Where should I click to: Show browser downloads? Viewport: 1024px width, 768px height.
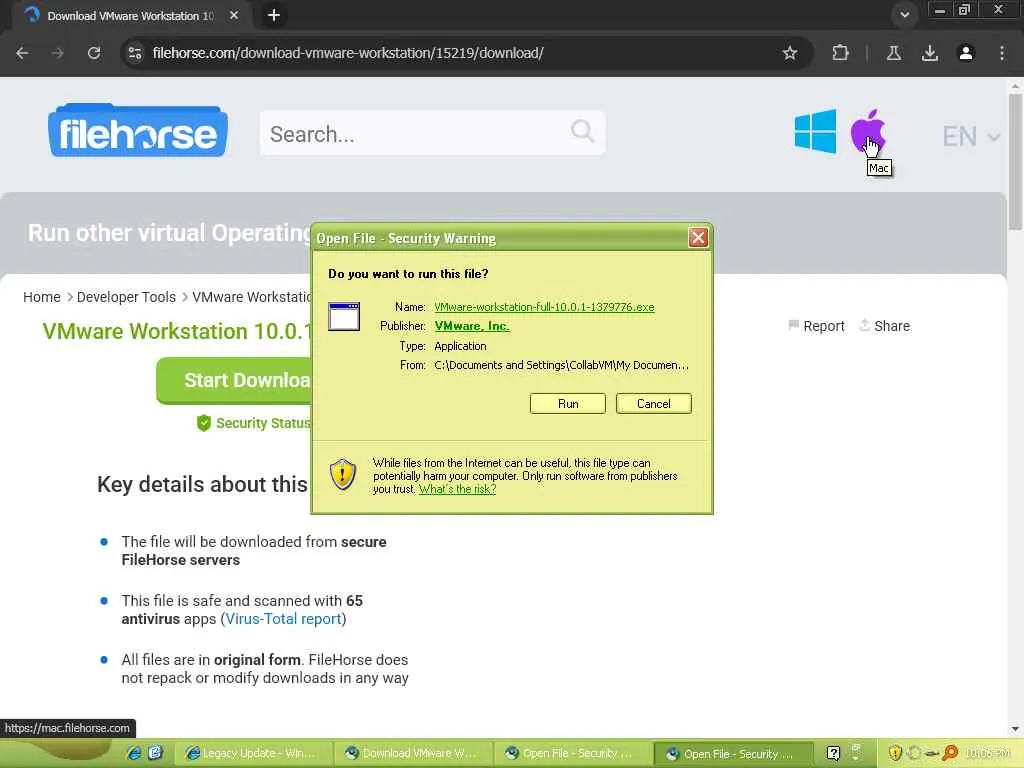pyautogui.click(x=930, y=53)
